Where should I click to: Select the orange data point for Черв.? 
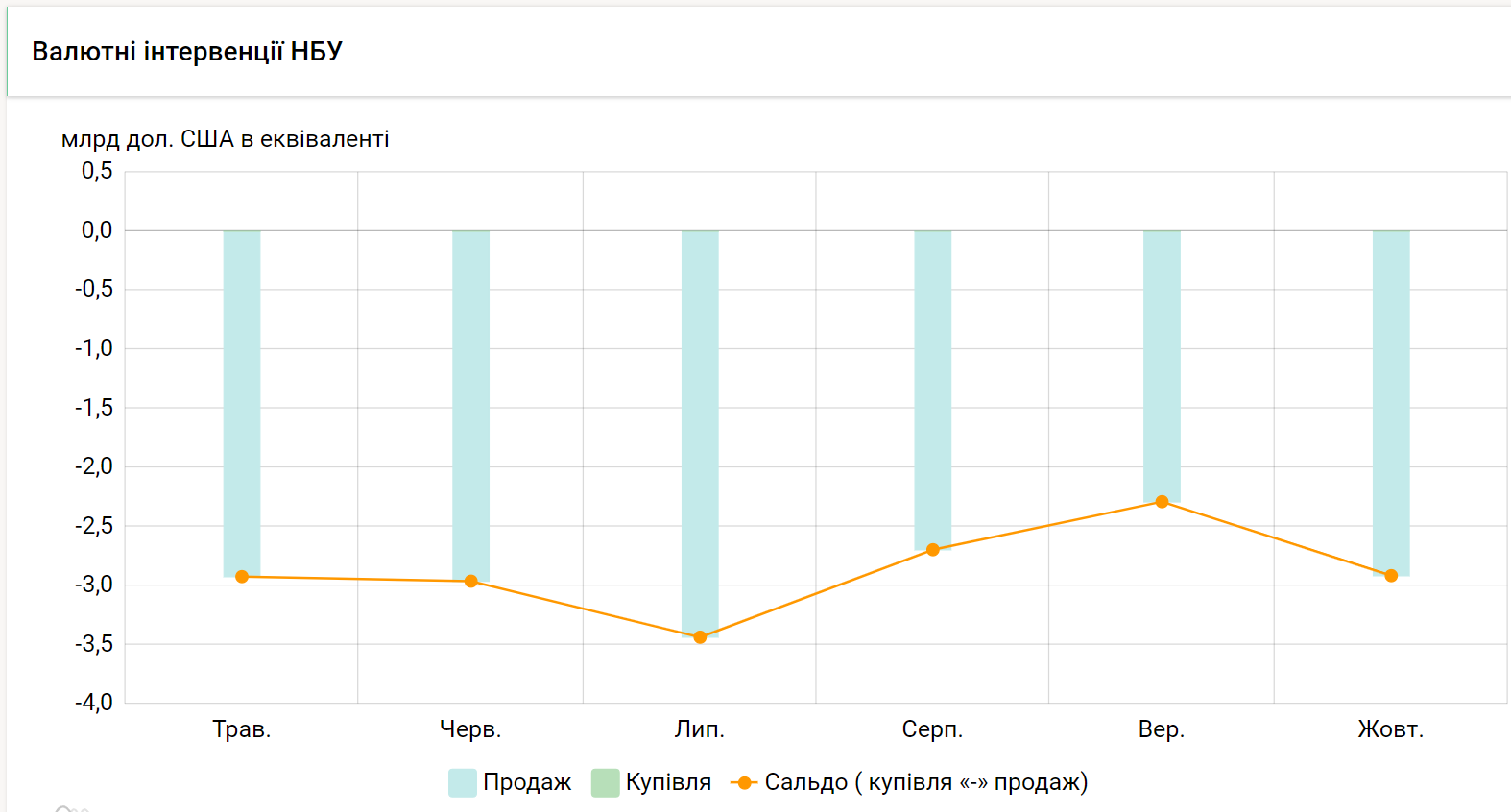(471, 581)
